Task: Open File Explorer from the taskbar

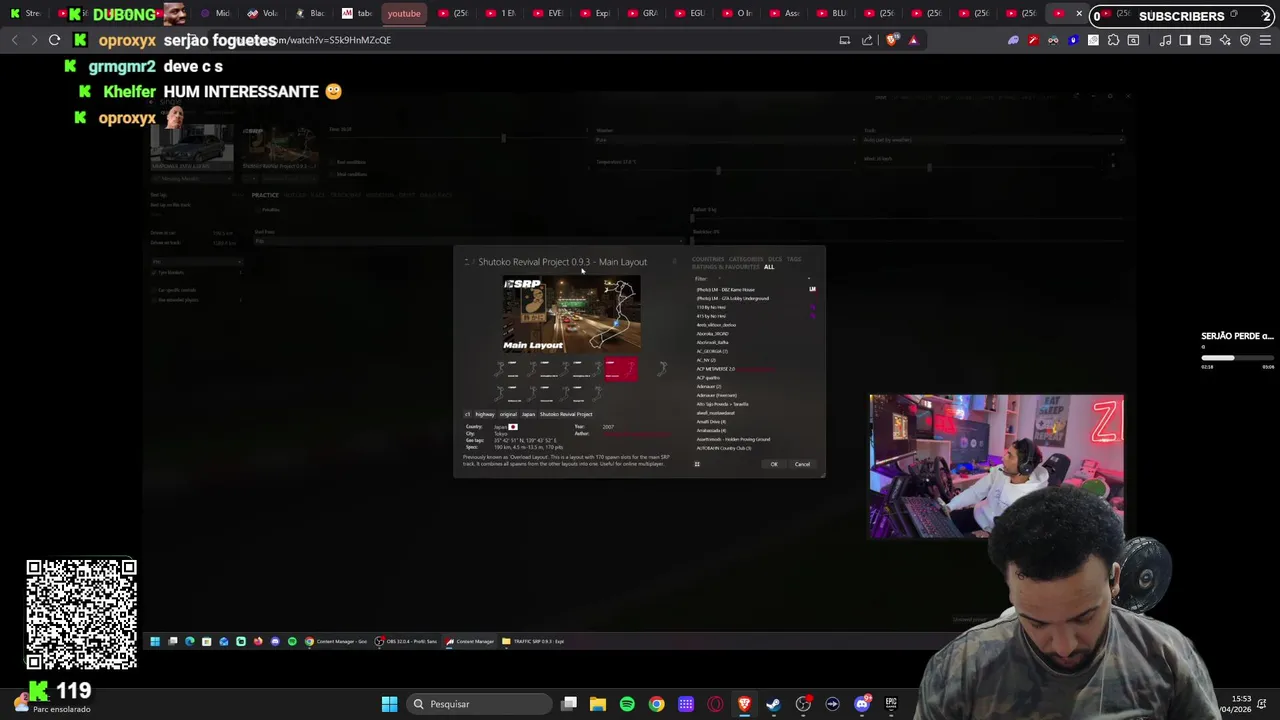Action: click(598, 704)
